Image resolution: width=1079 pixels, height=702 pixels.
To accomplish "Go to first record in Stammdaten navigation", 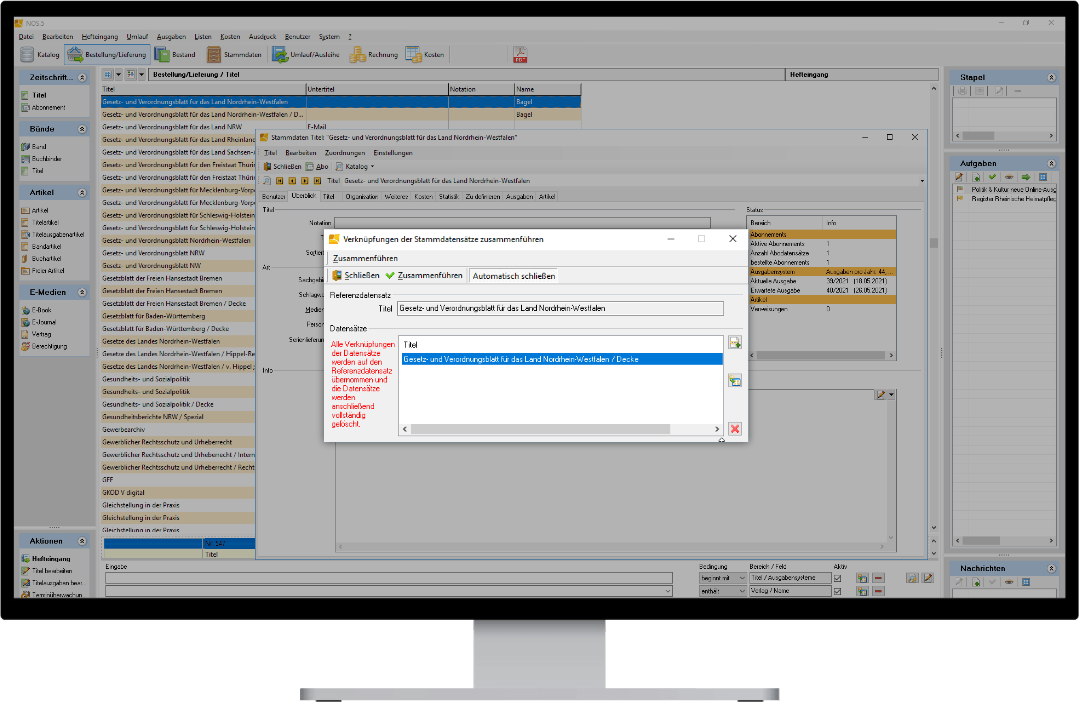I will [279, 181].
